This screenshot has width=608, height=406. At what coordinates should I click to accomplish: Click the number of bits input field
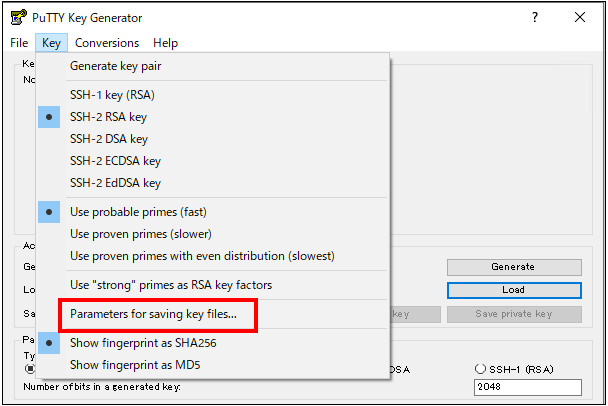click(527, 388)
